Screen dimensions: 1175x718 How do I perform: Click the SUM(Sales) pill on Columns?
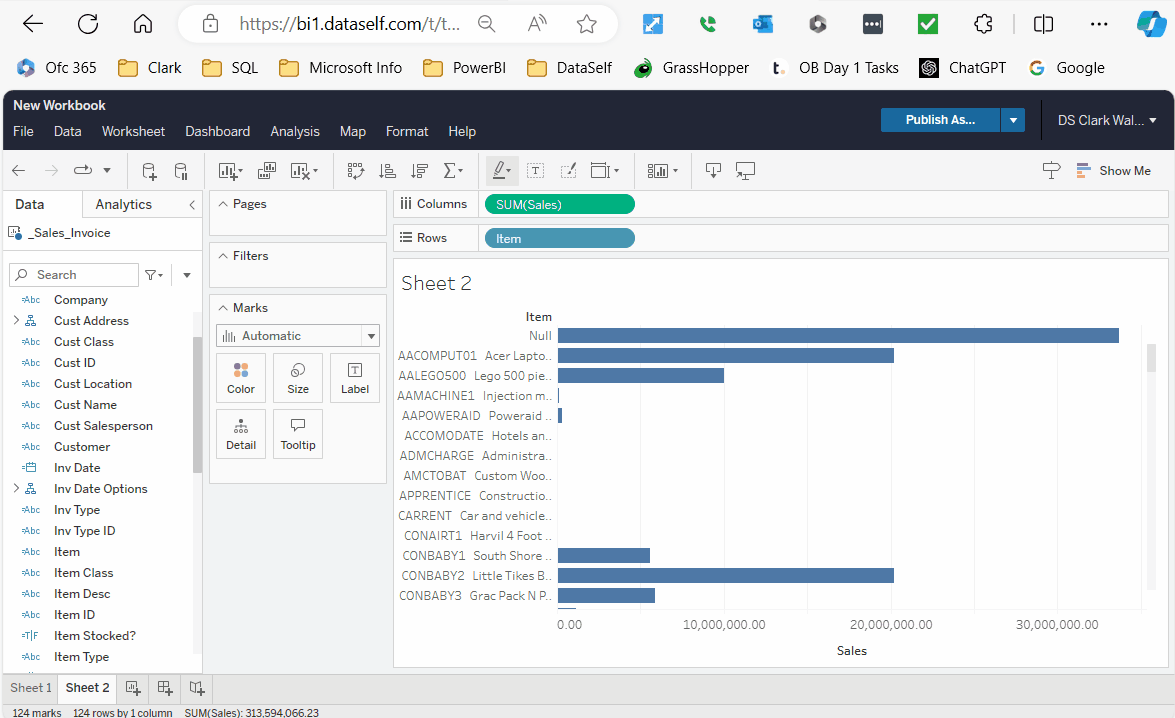point(559,204)
